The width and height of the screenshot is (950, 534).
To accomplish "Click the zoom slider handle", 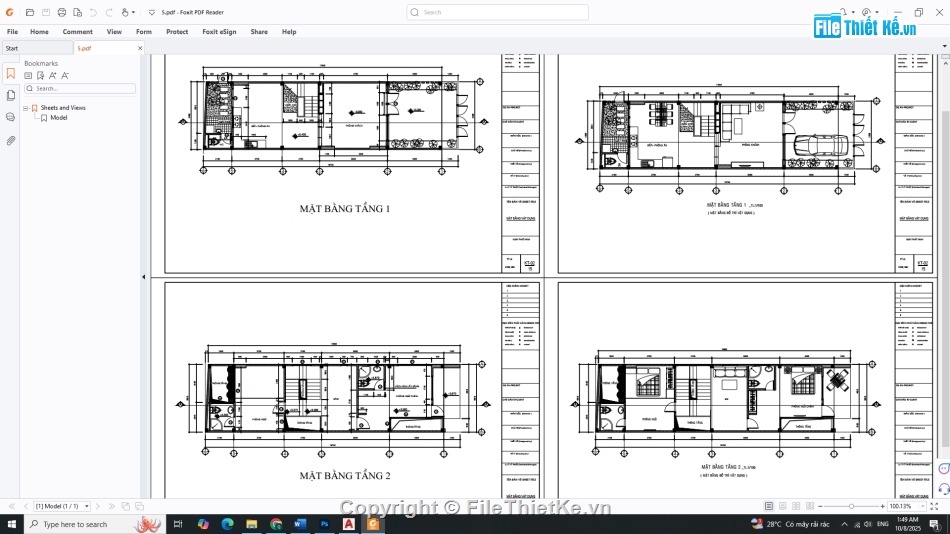I will [x=851, y=506].
